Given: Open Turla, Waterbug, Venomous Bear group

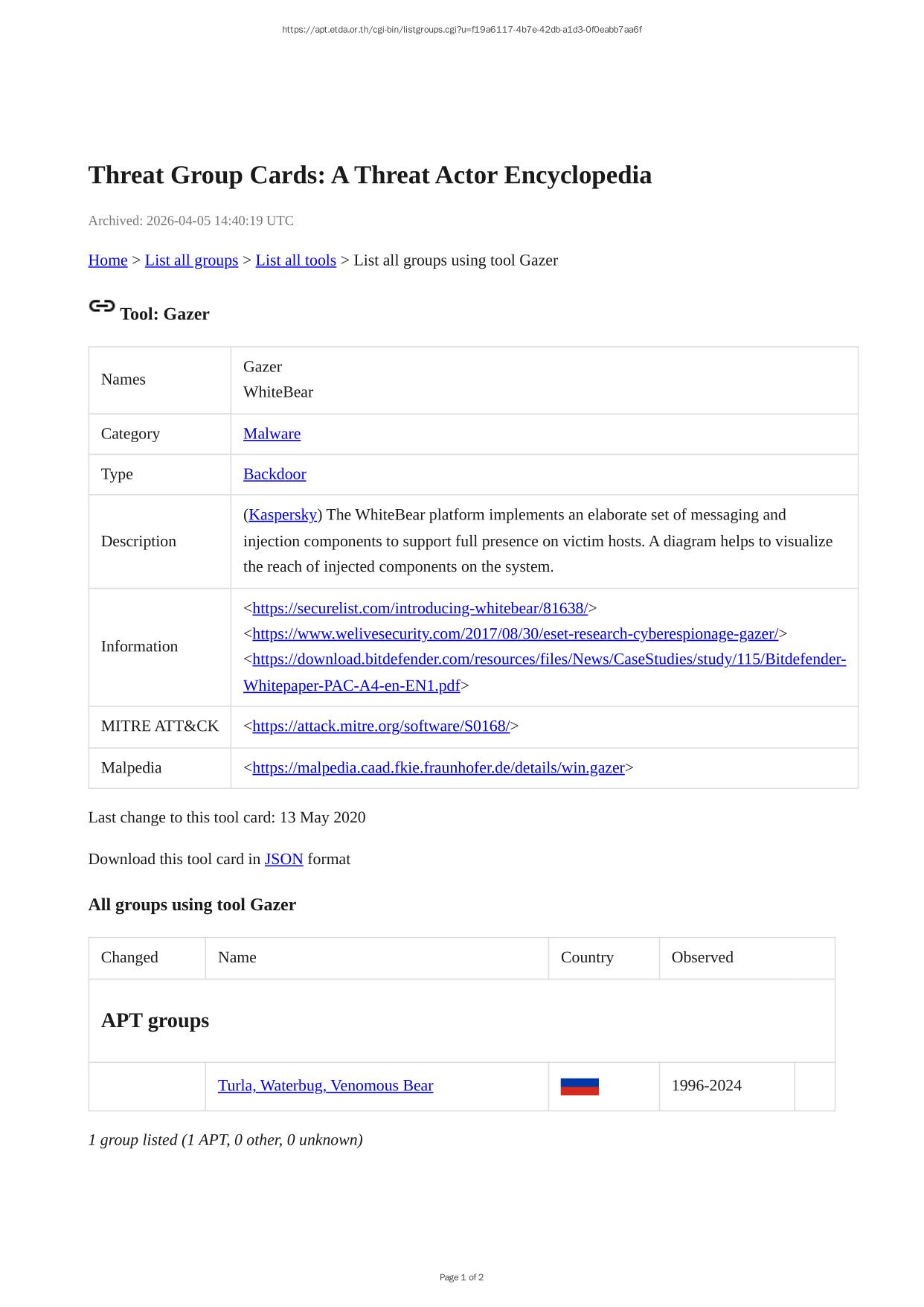Looking at the screenshot, I should tap(325, 1086).
